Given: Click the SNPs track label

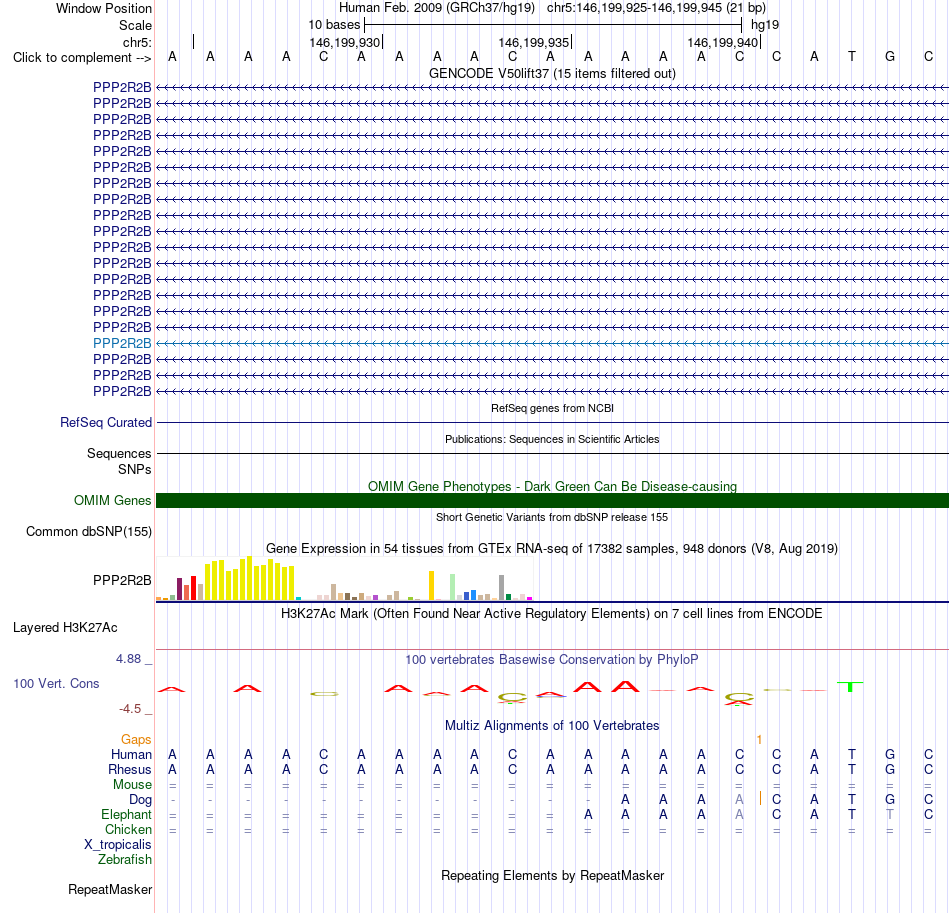Looking at the screenshot, I should click(x=135, y=470).
